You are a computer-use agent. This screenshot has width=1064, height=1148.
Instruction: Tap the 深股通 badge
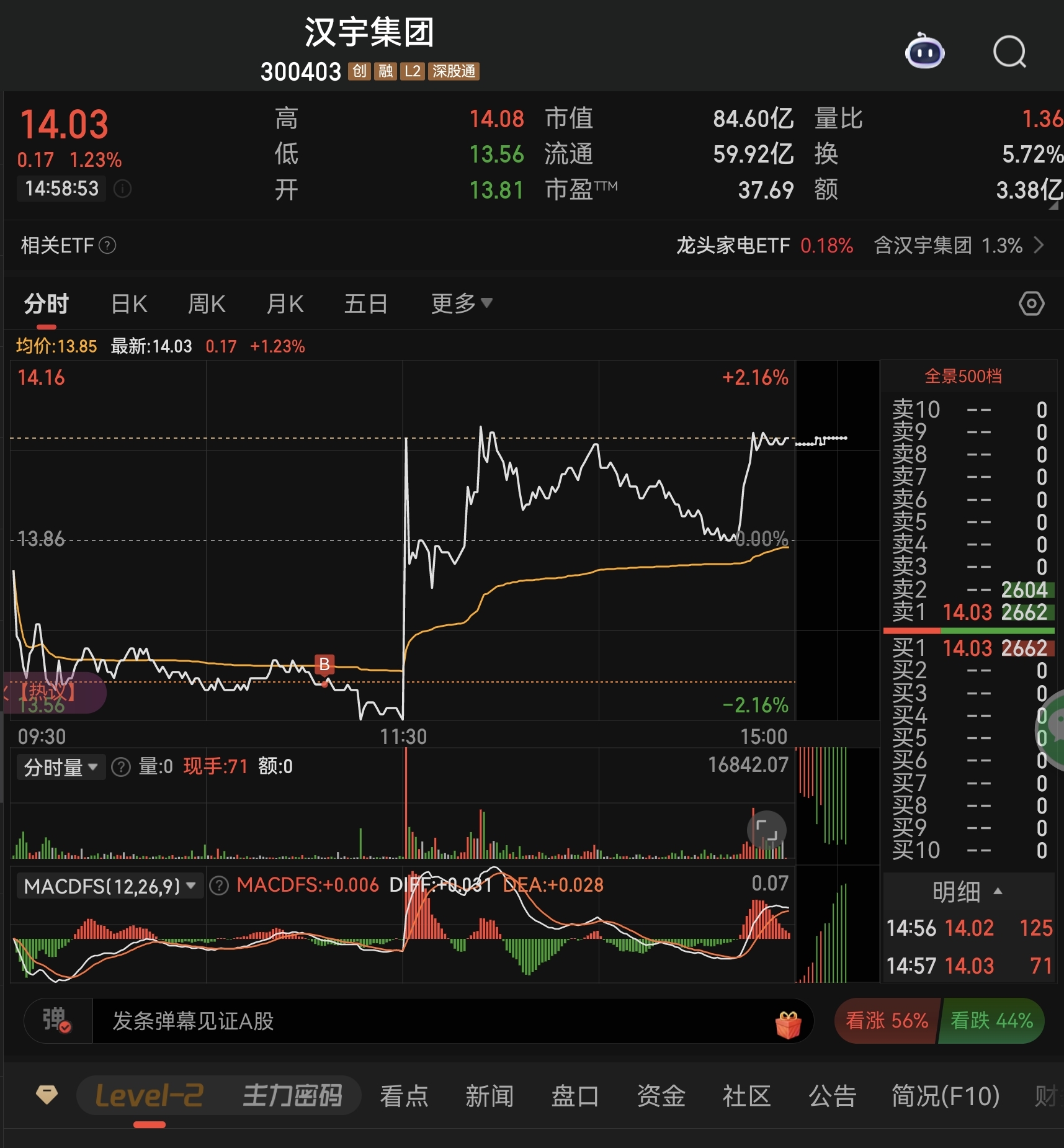[454, 71]
